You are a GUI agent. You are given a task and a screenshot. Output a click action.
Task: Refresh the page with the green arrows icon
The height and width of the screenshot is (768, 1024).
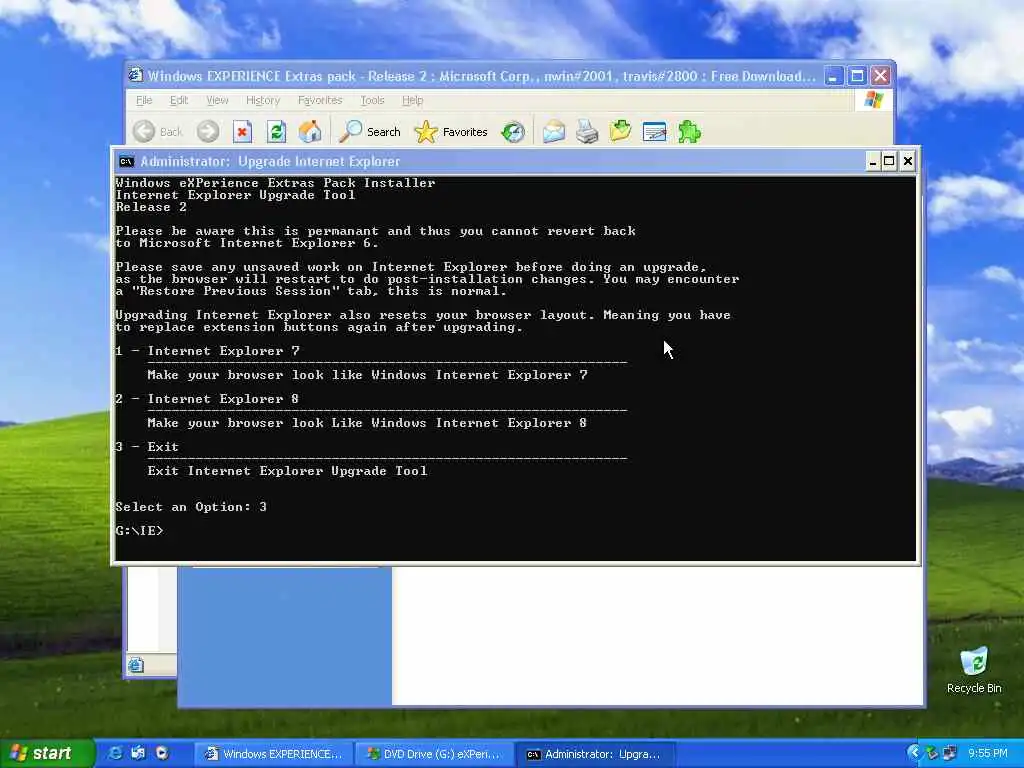[x=276, y=132]
